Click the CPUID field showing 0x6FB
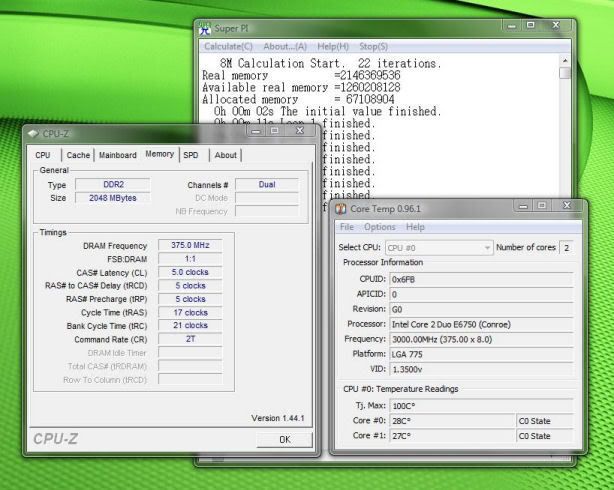The height and width of the screenshot is (490, 614). pos(481,280)
